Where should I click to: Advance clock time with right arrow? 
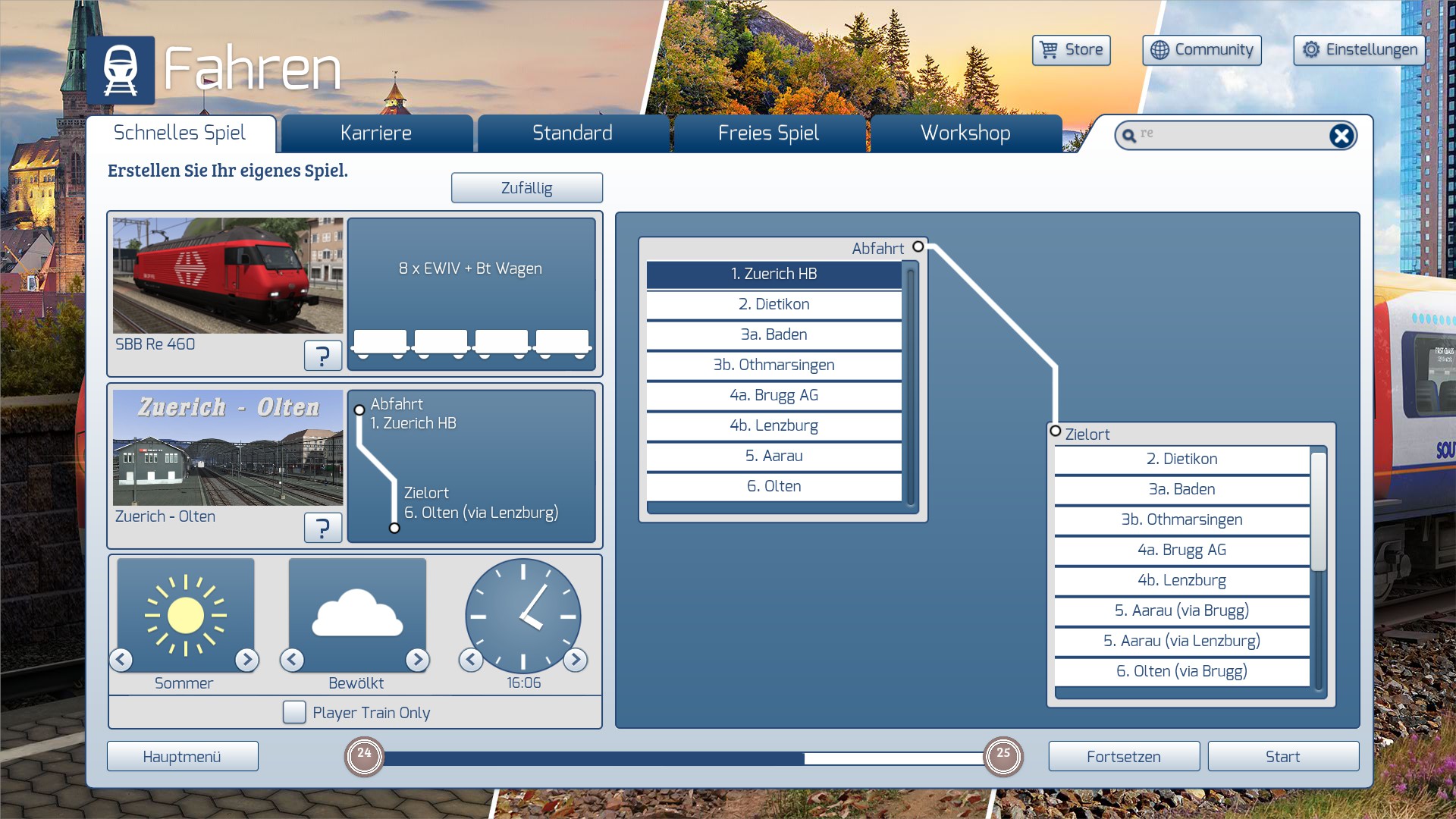pos(576,660)
